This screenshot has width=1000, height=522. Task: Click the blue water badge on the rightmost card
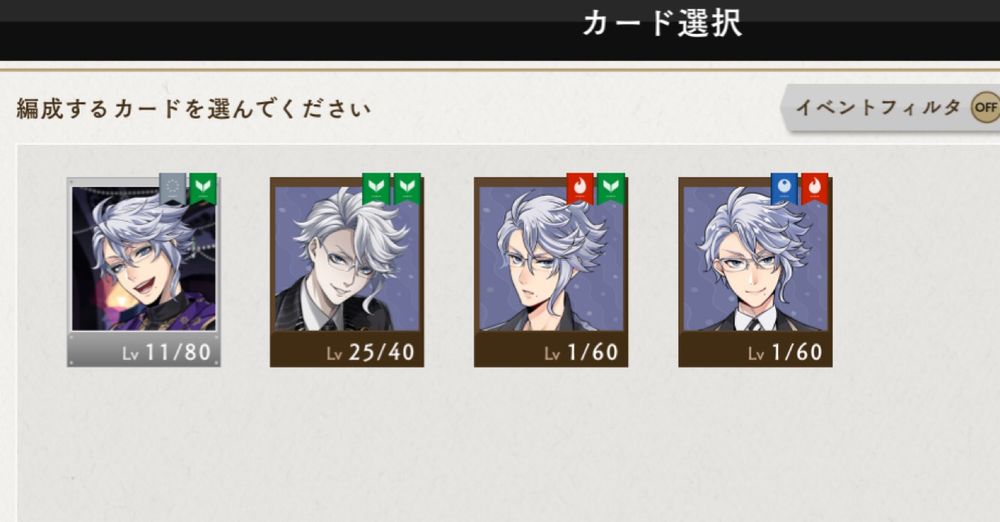pyautogui.click(x=784, y=189)
